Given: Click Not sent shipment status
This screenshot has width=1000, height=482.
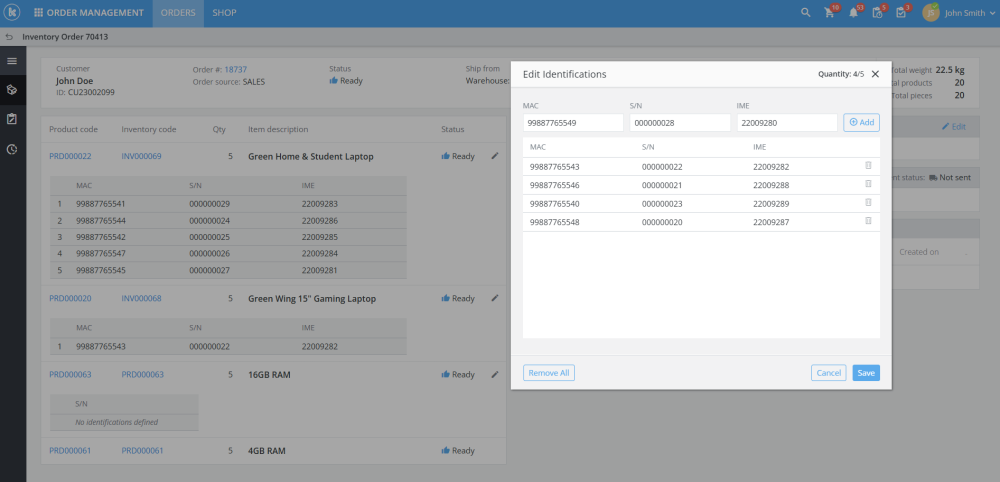Looking at the screenshot, I should pos(950,177).
